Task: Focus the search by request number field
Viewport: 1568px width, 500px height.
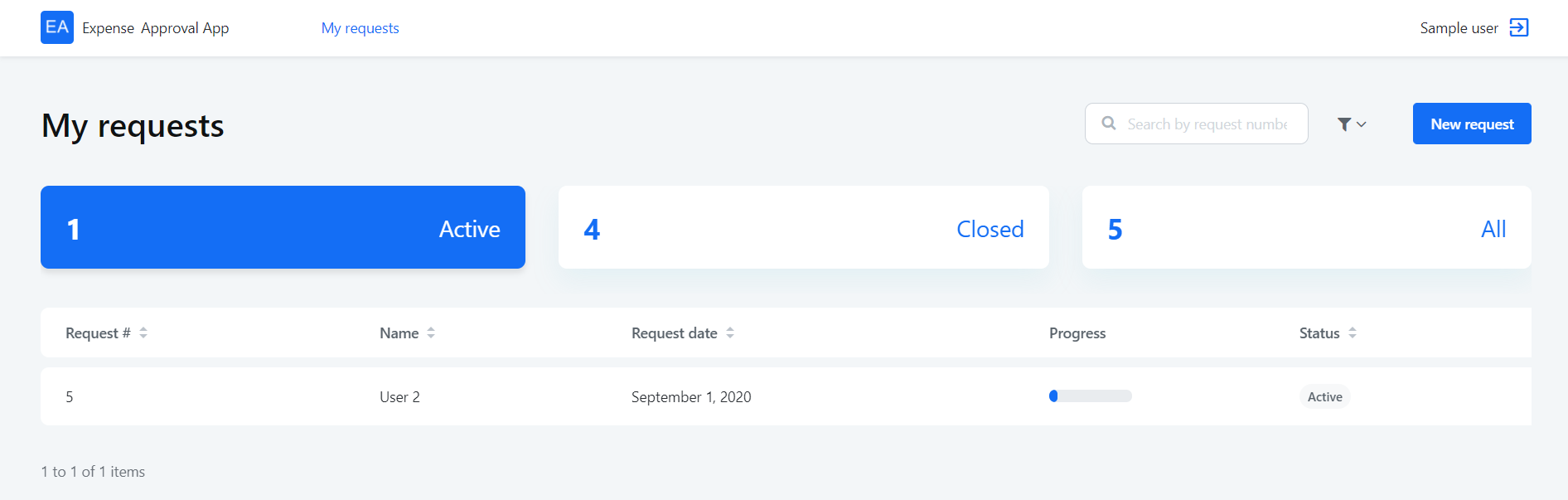Action: [x=1207, y=124]
